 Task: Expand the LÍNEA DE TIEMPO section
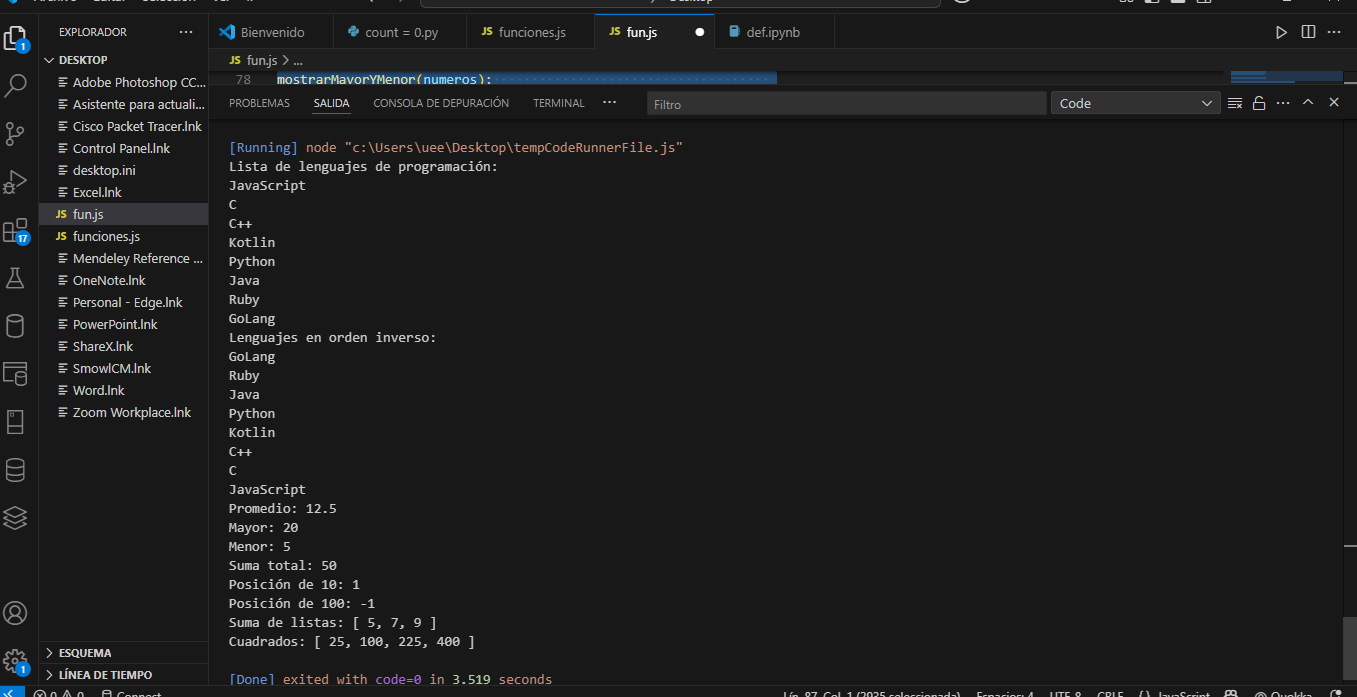[x=125, y=675]
